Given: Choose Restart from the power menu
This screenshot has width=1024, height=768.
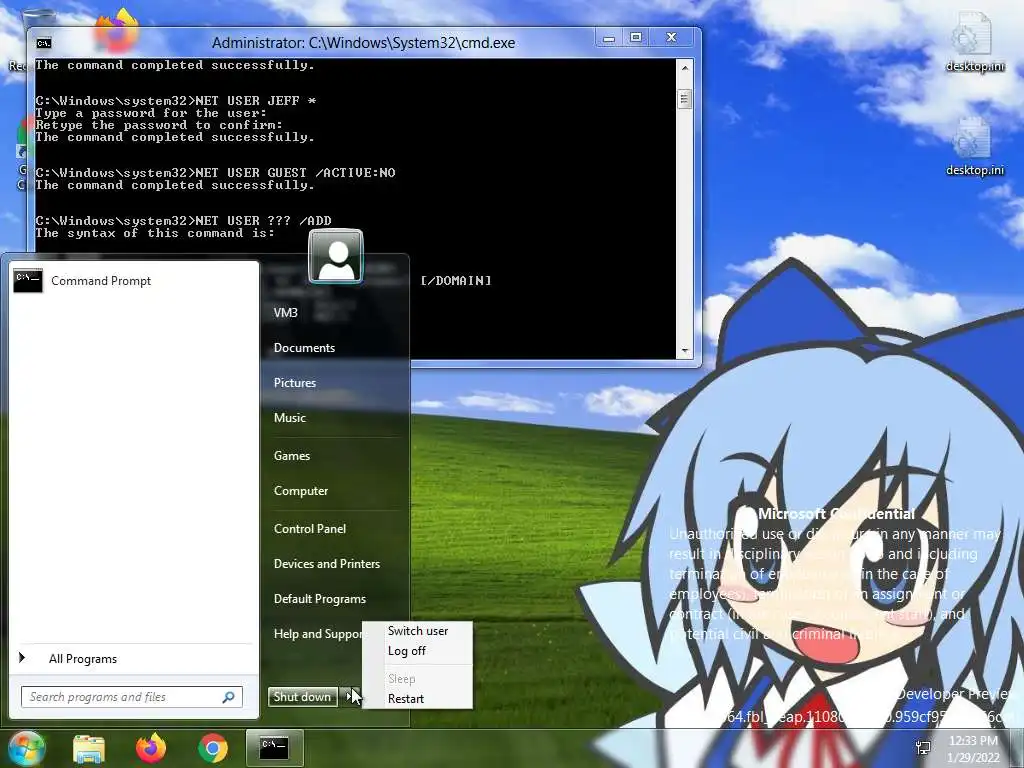Looking at the screenshot, I should [406, 699].
